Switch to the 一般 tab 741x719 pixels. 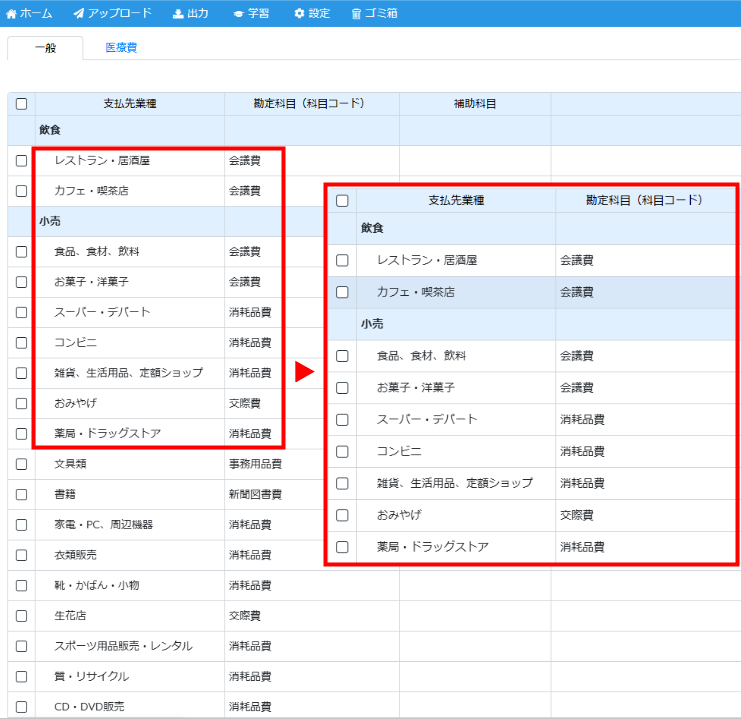pos(45,48)
